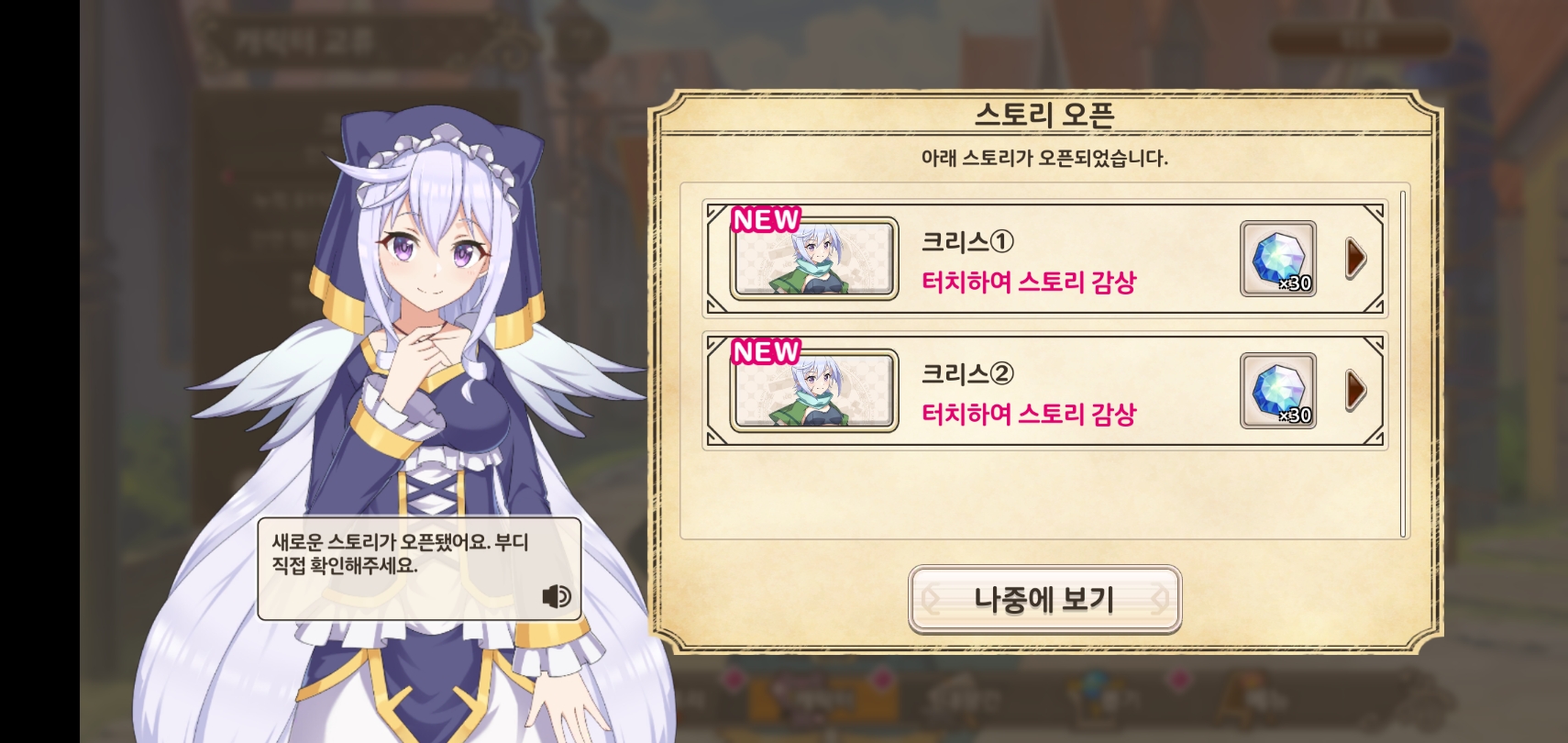The height and width of the screenshot is (743, 1568).
Task: Select the 크리스② title text
Action: click(x=967, y=373)
